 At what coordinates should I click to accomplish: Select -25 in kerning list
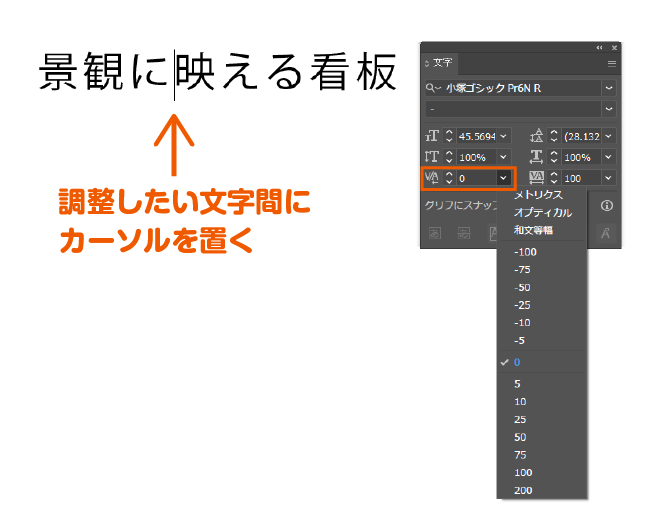coord(542,305)
